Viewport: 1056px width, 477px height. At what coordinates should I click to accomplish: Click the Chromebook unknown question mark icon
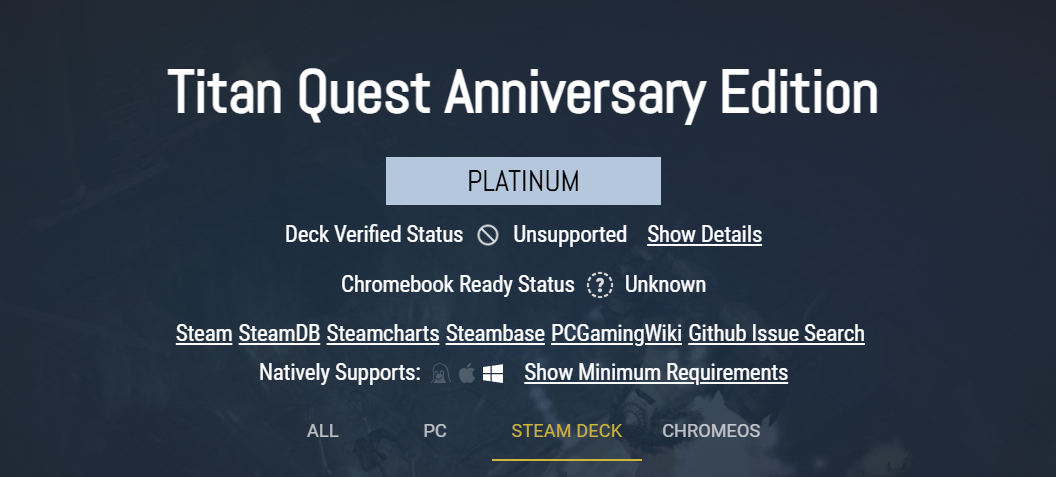pos(599,285)
